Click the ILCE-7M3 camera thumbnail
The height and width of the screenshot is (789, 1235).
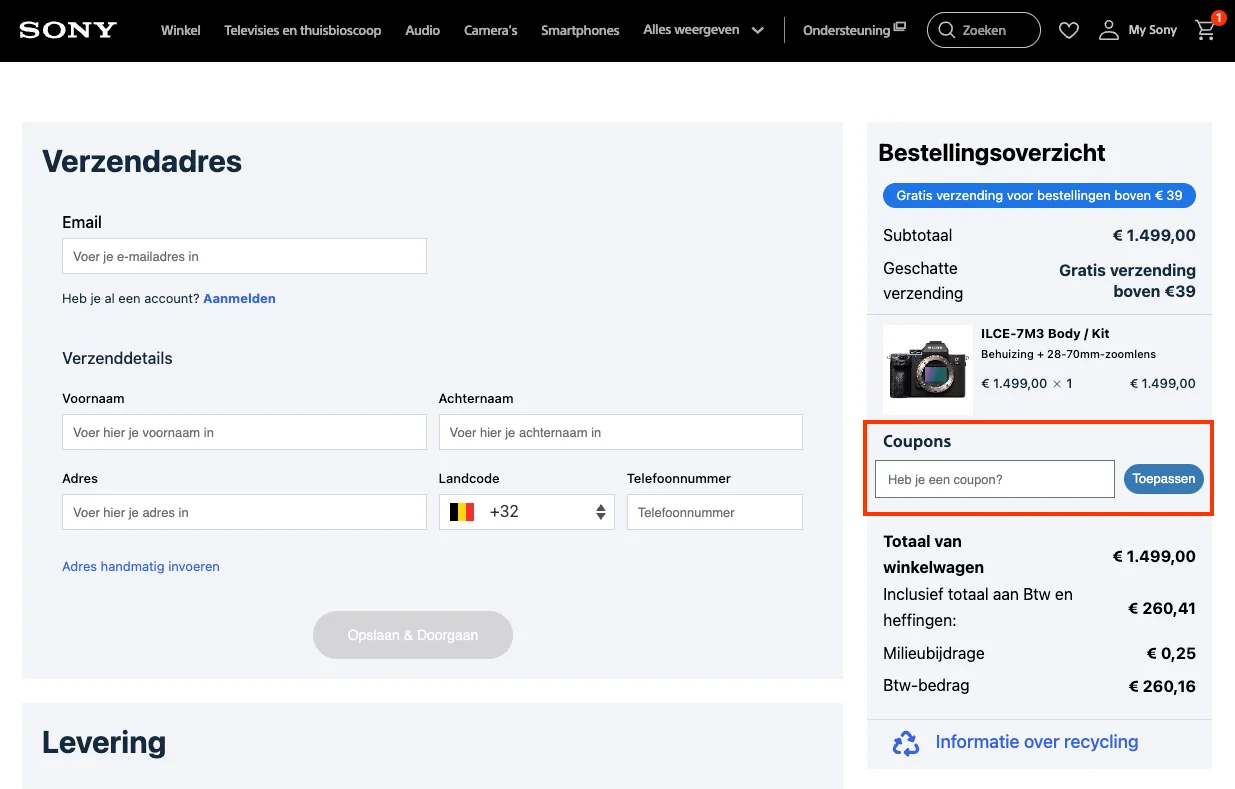927,369
